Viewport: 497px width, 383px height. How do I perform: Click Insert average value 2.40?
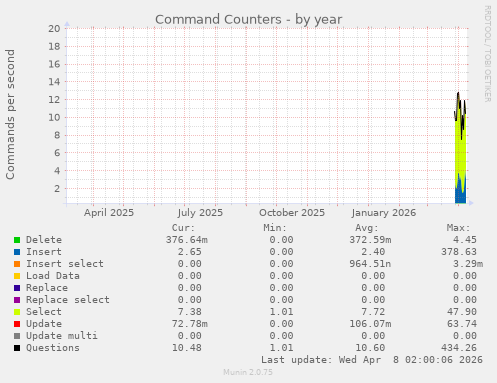[x=373, y=252]
